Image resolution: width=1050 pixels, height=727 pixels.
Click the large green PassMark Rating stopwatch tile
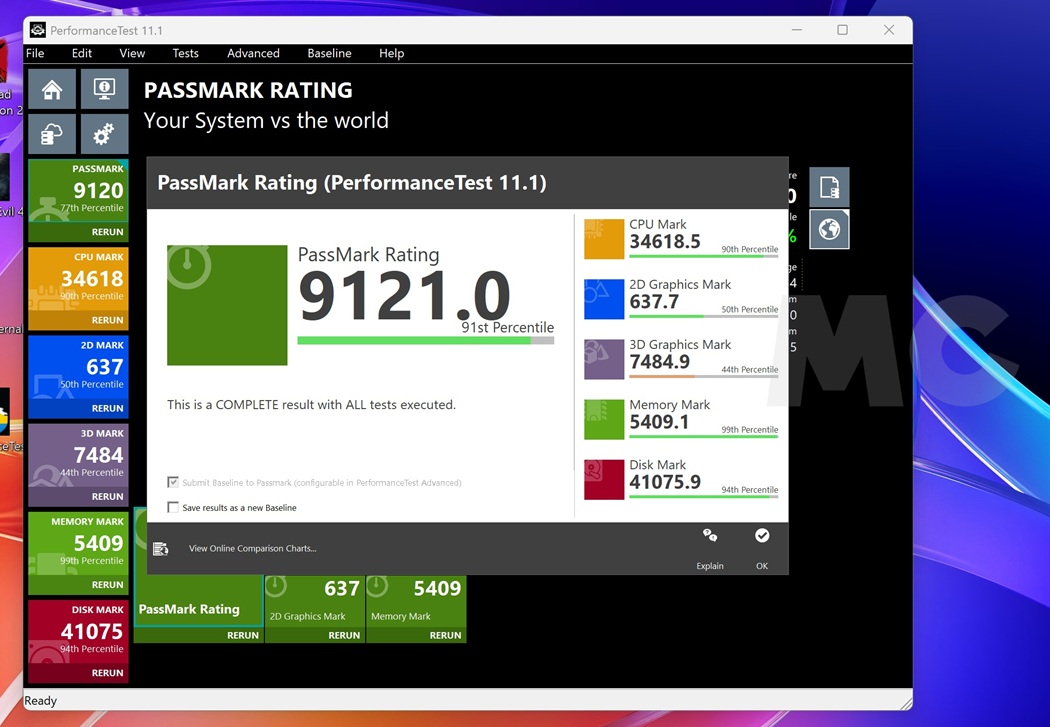pyautogui.click(x=227, y=305)
